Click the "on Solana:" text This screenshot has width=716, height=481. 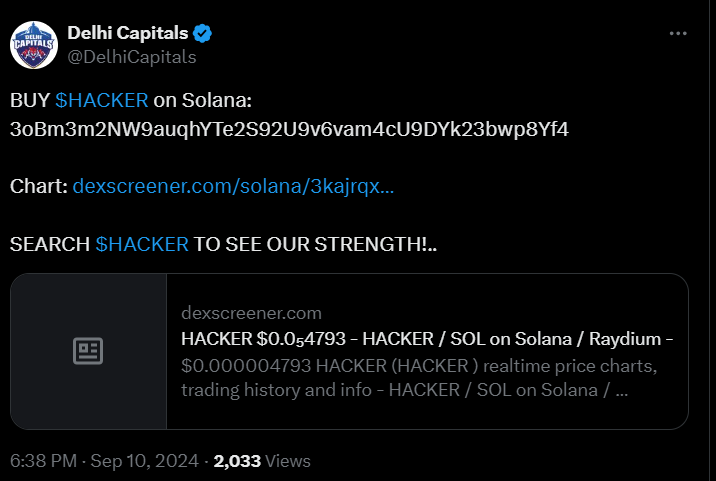coord(203,101)
